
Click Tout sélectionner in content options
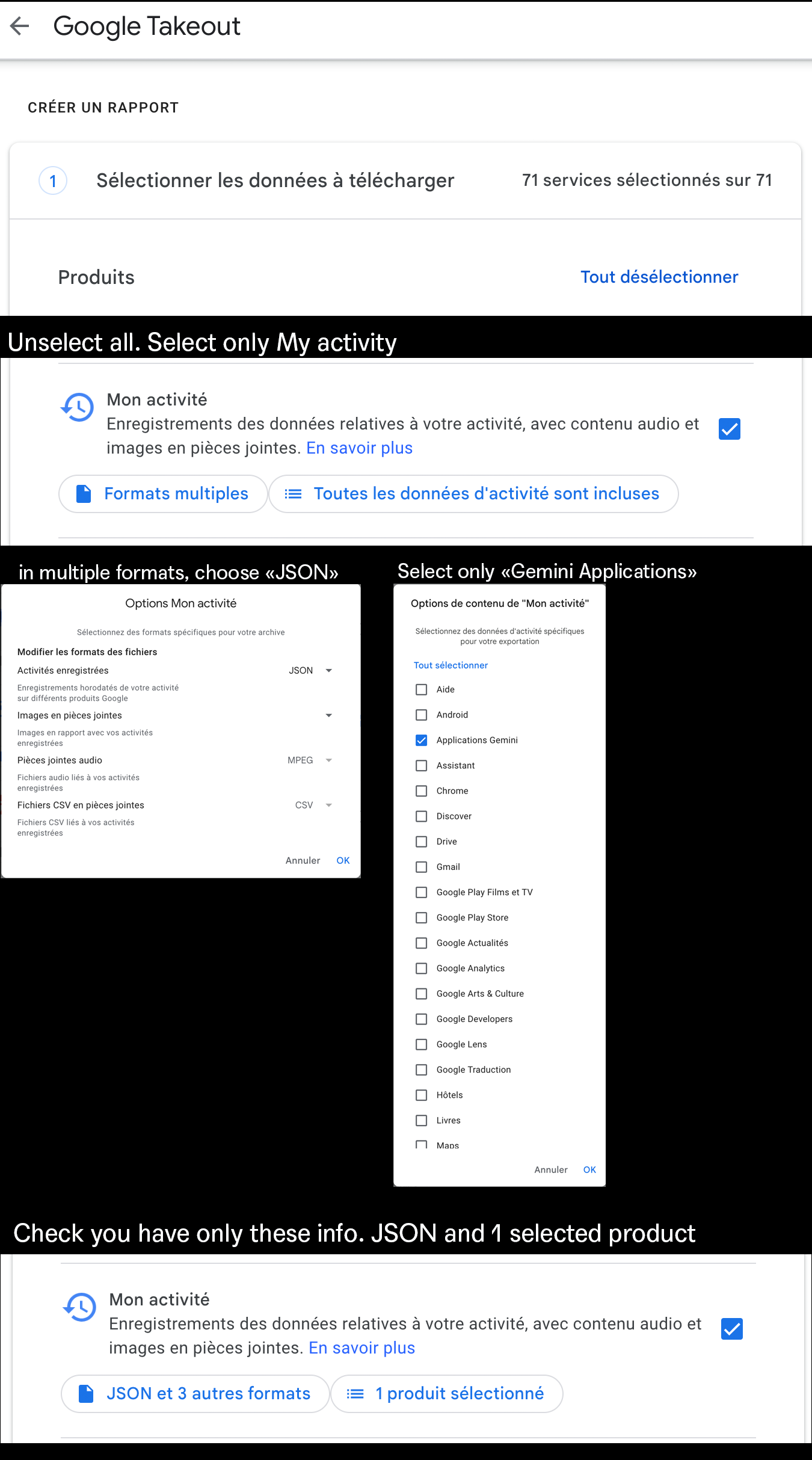451,665
